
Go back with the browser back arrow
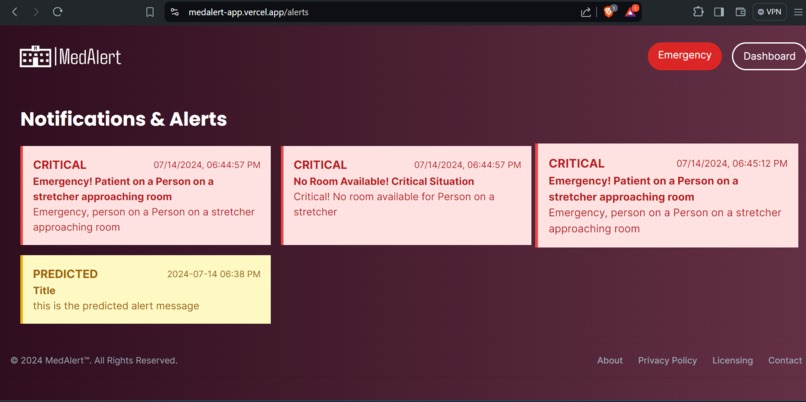pos(14,12)
